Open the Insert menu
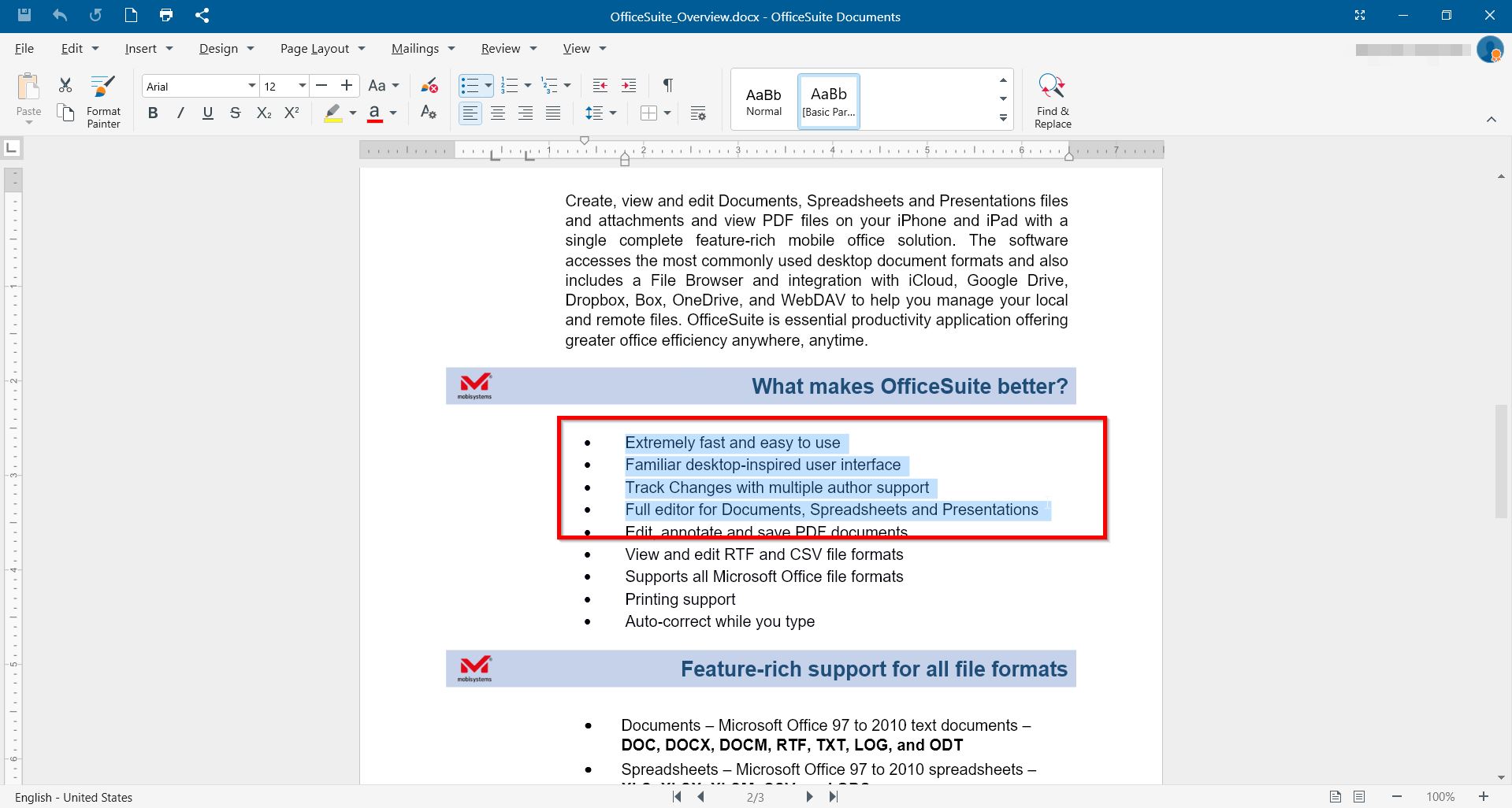This screenshot has height=808, width=1512. click(148, 49)
